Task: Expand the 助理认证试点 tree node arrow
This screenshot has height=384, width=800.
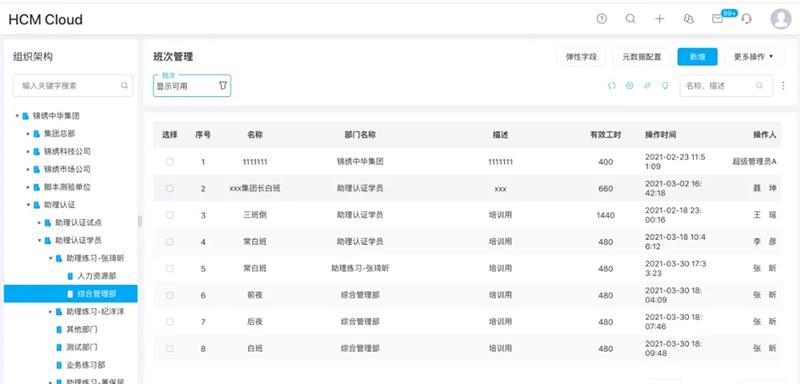Action: click(39, 223)
